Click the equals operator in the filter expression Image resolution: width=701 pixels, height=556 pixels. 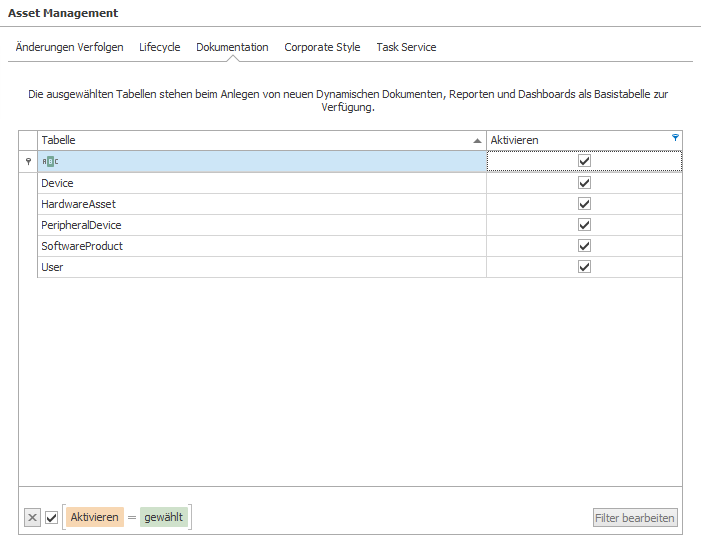click(x=132, y=518)
